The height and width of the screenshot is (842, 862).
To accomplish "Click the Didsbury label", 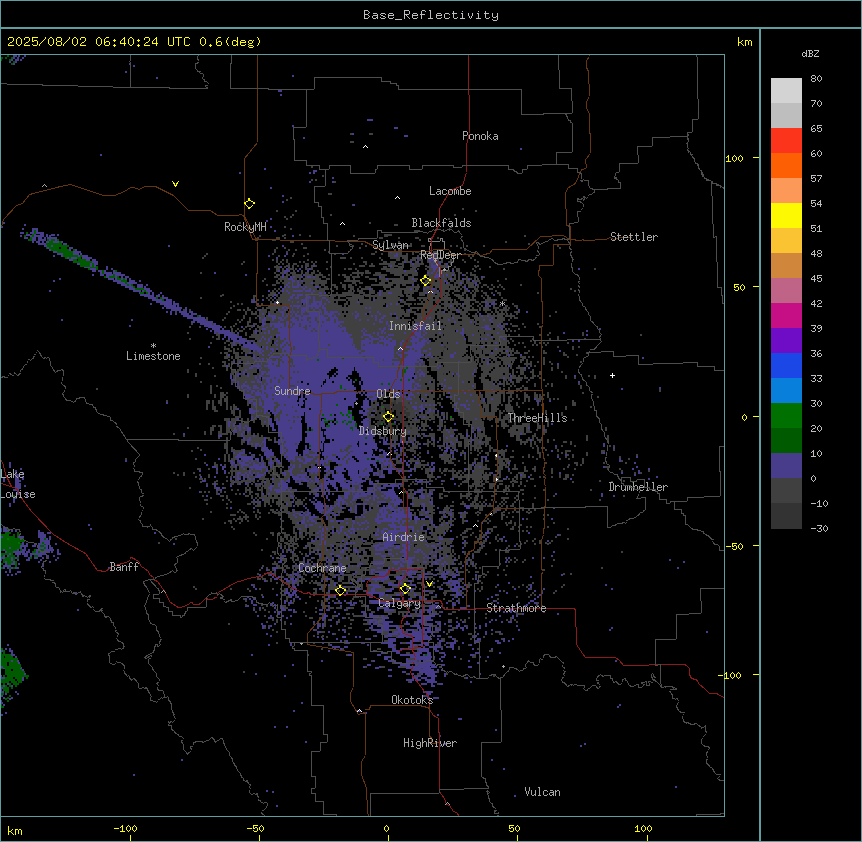I will tap(383, 431).
